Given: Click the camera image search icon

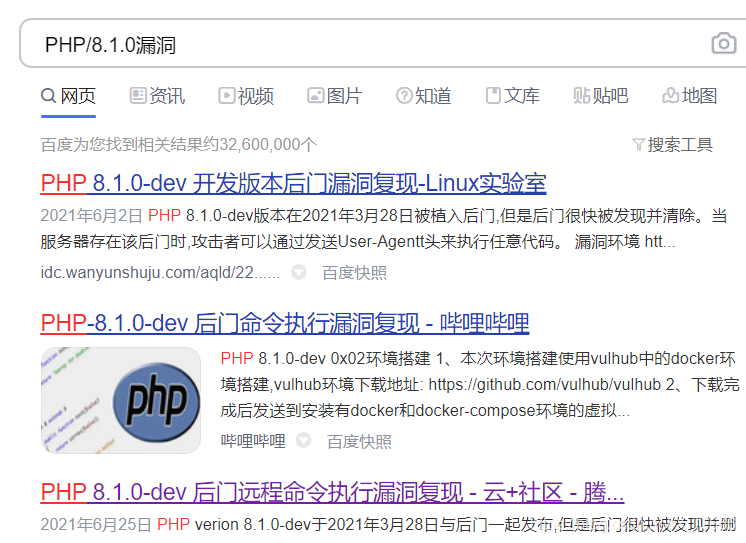Looking at the screenshot, I should [724, 43].
